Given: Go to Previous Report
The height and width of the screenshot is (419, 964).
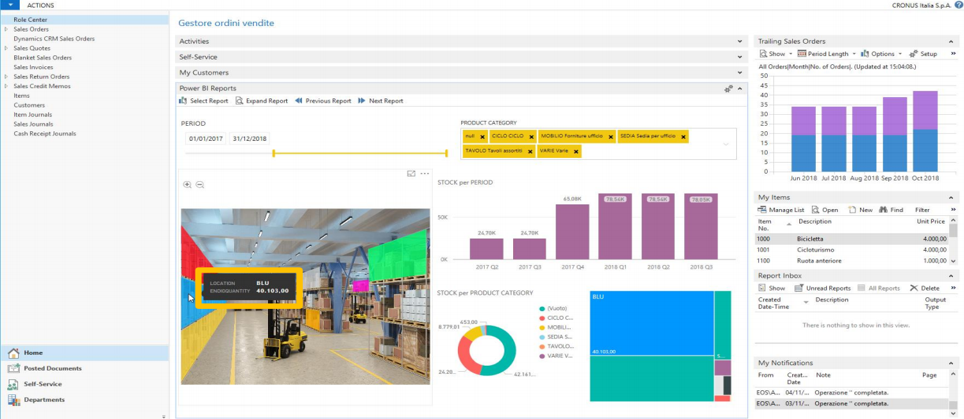Looking at the screenshot, I should pyautogui.click(x=323, y=101).
